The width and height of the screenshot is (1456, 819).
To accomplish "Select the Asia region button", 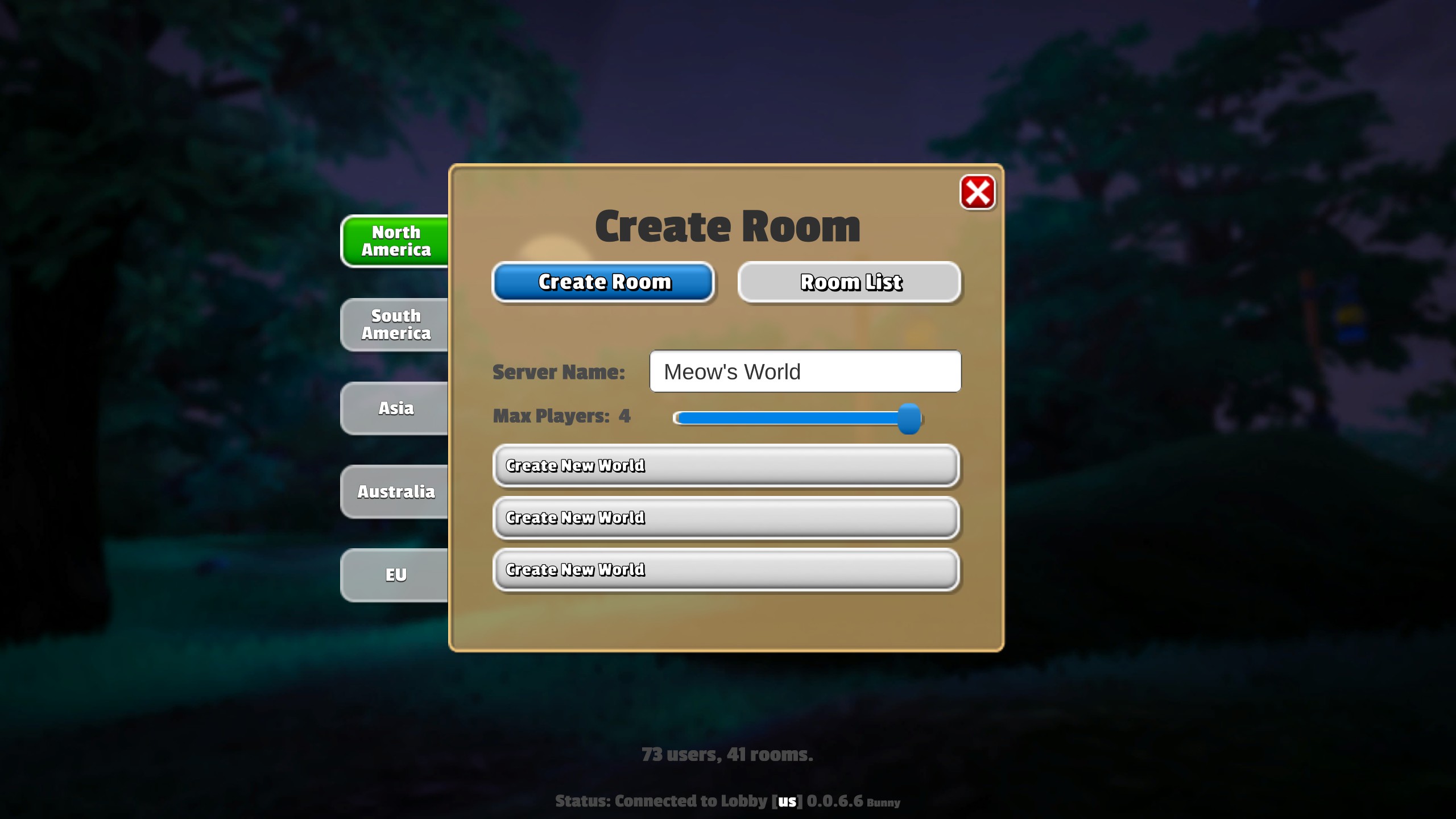I will pyautogui.click(x=396, y=407).
